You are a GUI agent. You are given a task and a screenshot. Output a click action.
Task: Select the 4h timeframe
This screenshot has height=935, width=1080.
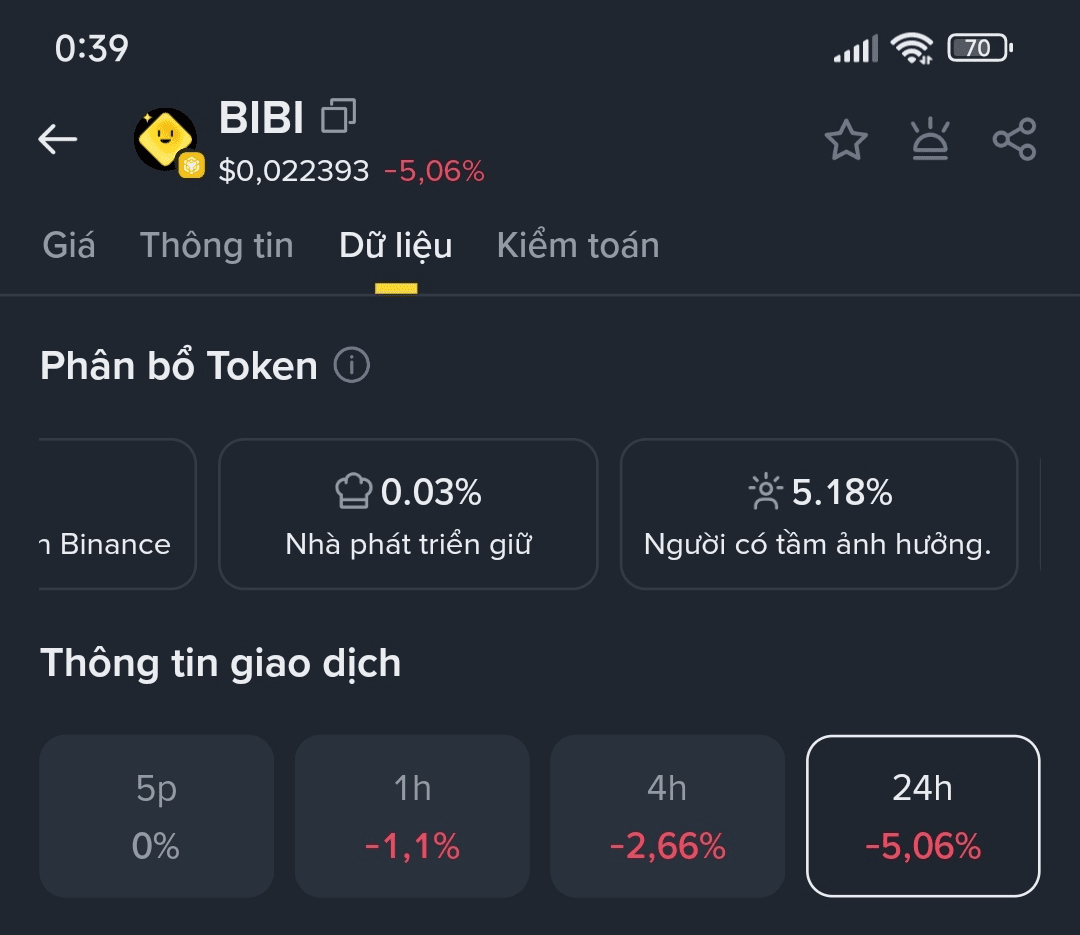[667, 816]
